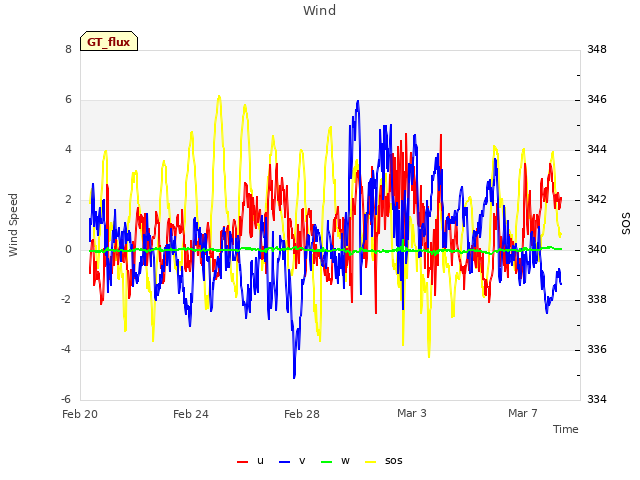Click the Mar 3 date tick label
The height and width of the screenshot is (480, 640).
tap(412, 413)
